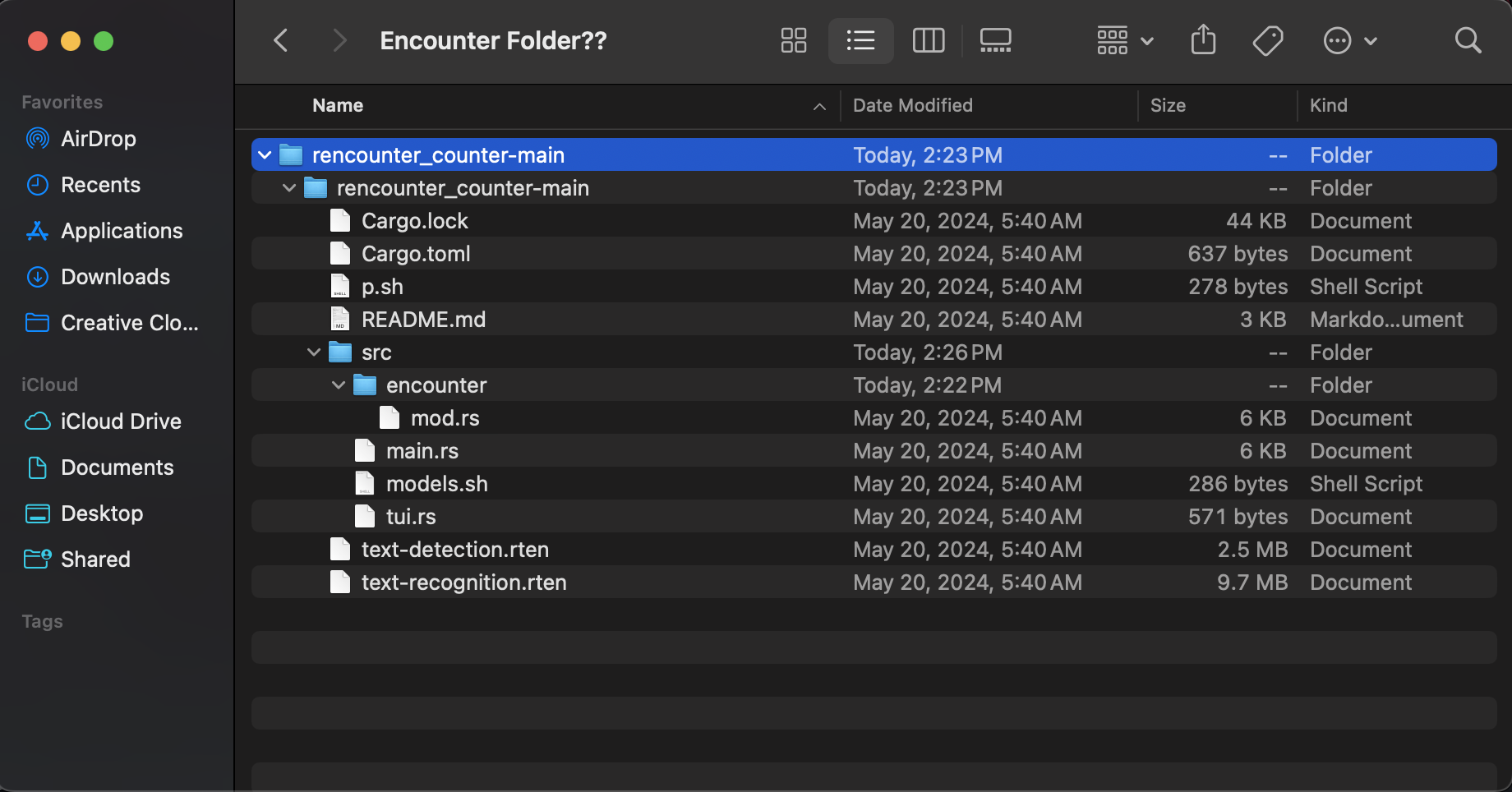Image resolution: width=1512 pixels, height=792 pixels.
Task: Click the Edit Tags icon
Action: tap(1268, 40)
